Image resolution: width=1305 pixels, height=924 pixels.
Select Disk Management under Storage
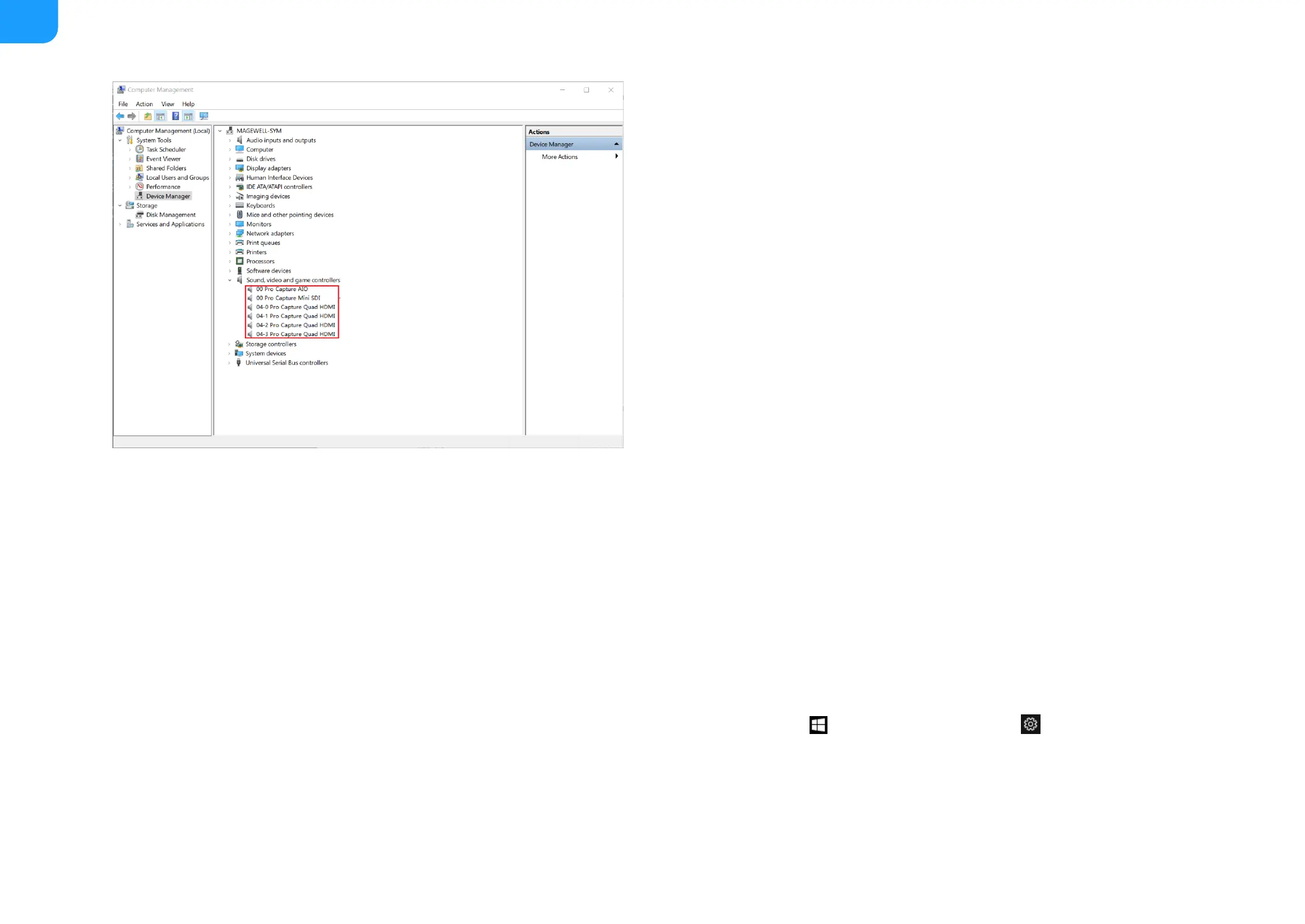tap(170, 215)
